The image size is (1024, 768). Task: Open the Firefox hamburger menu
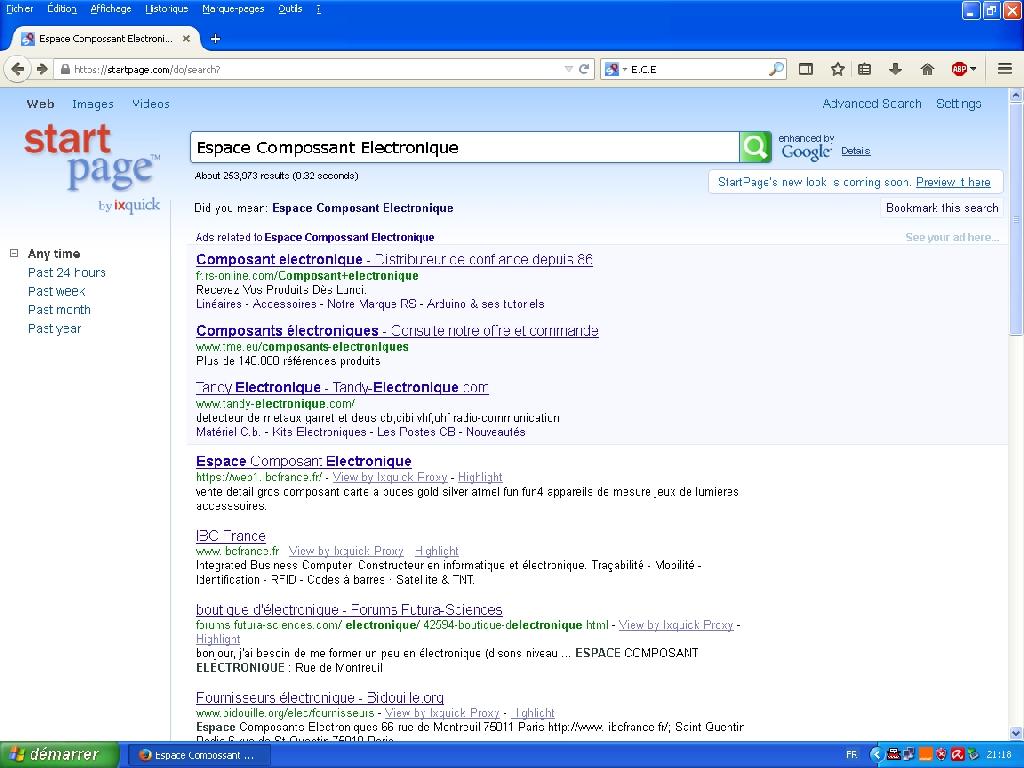pos(1005,69)
